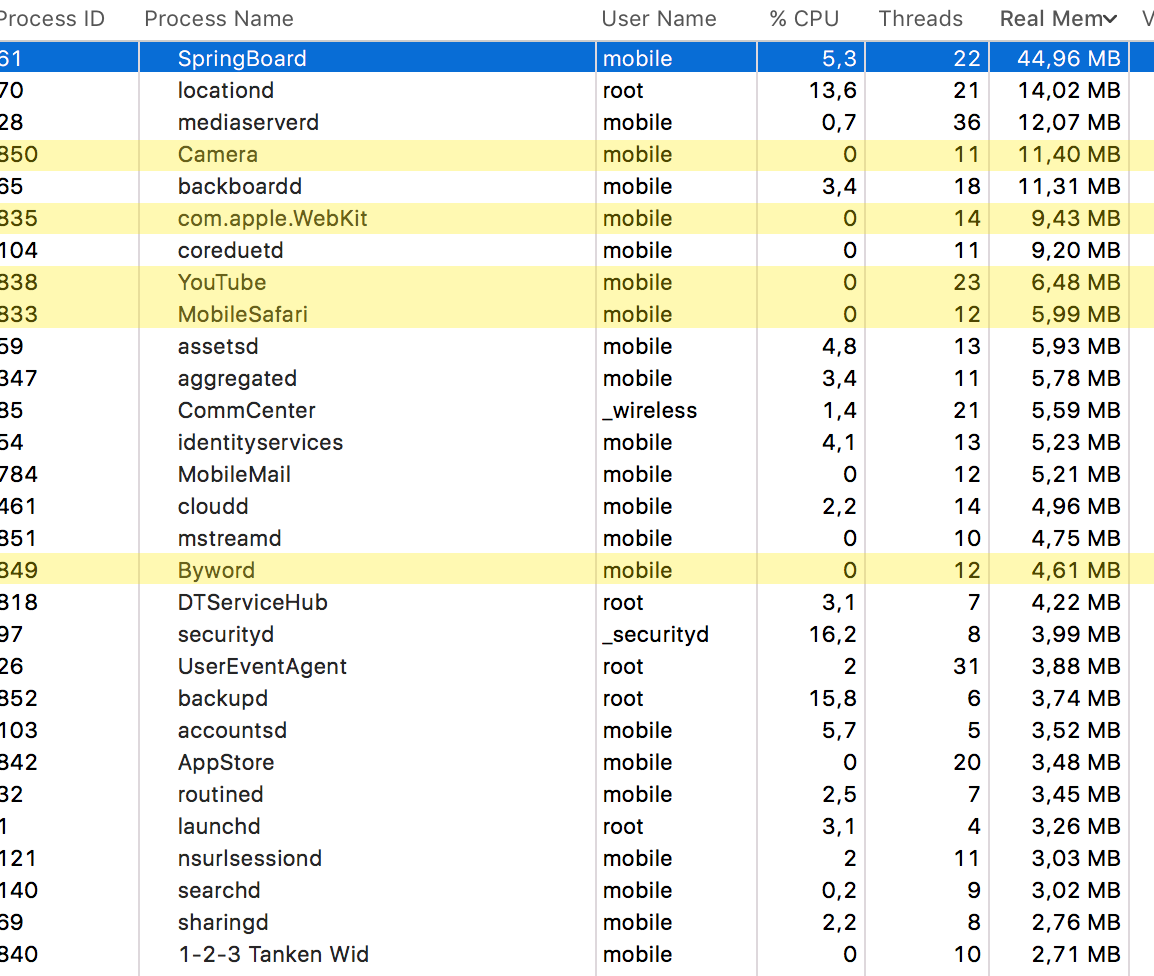Sort by the User Name column header
The height and width of the screenshot is (976, 1154).
[x=659, y=18]
